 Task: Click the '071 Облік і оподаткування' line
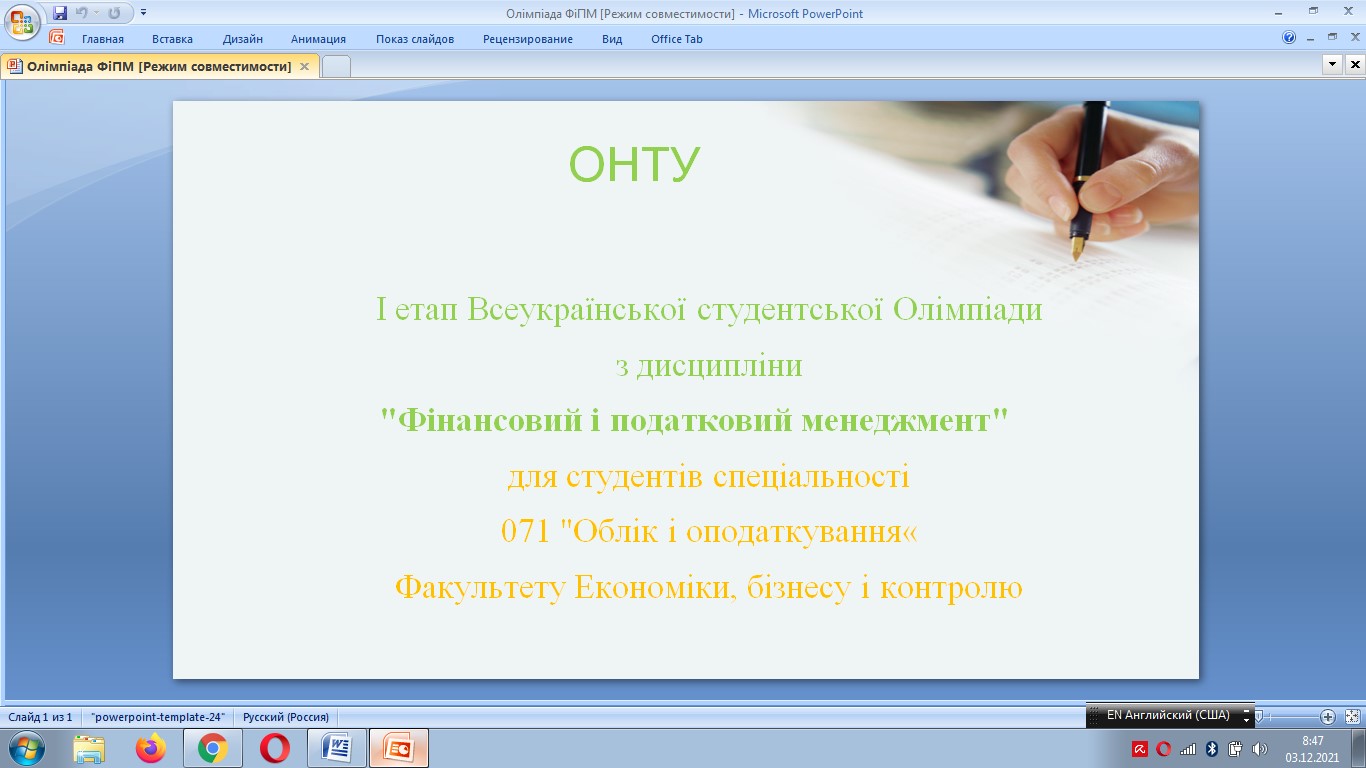click(x=709, y=531)
